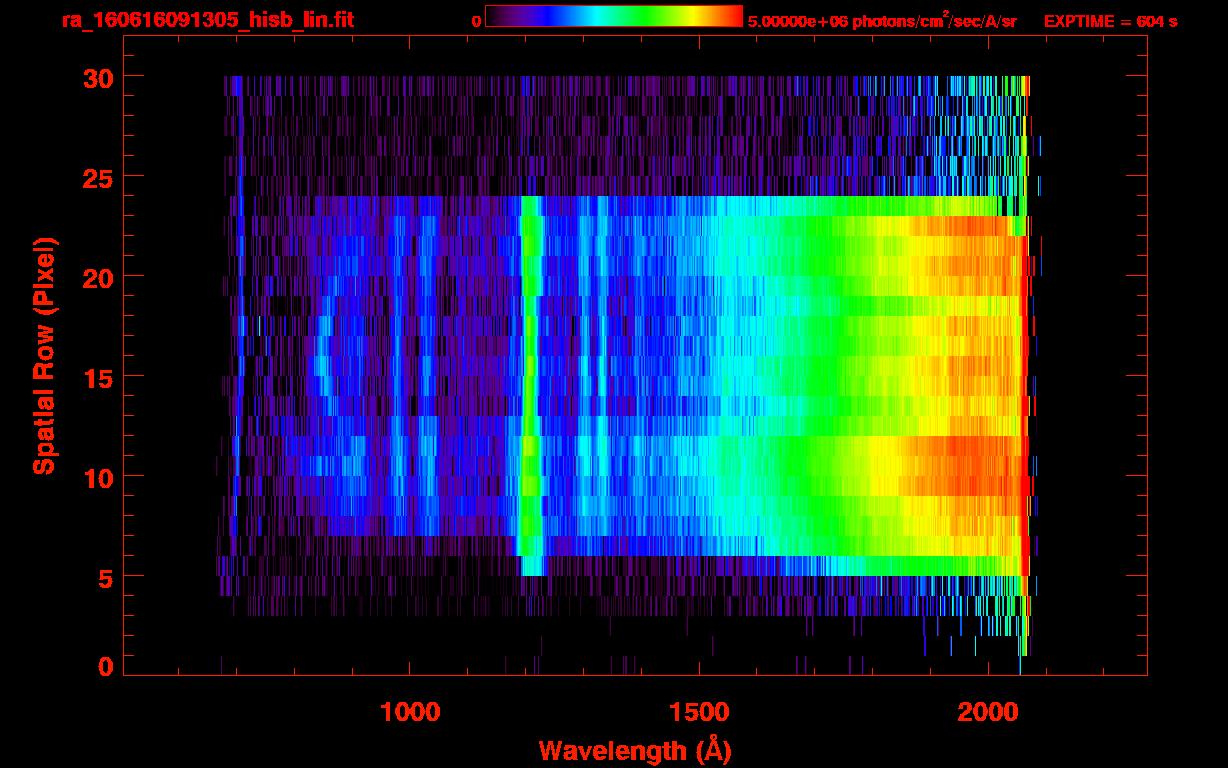
Task: Click the rainbow color scale bar
Action: (x=614, y=17)
